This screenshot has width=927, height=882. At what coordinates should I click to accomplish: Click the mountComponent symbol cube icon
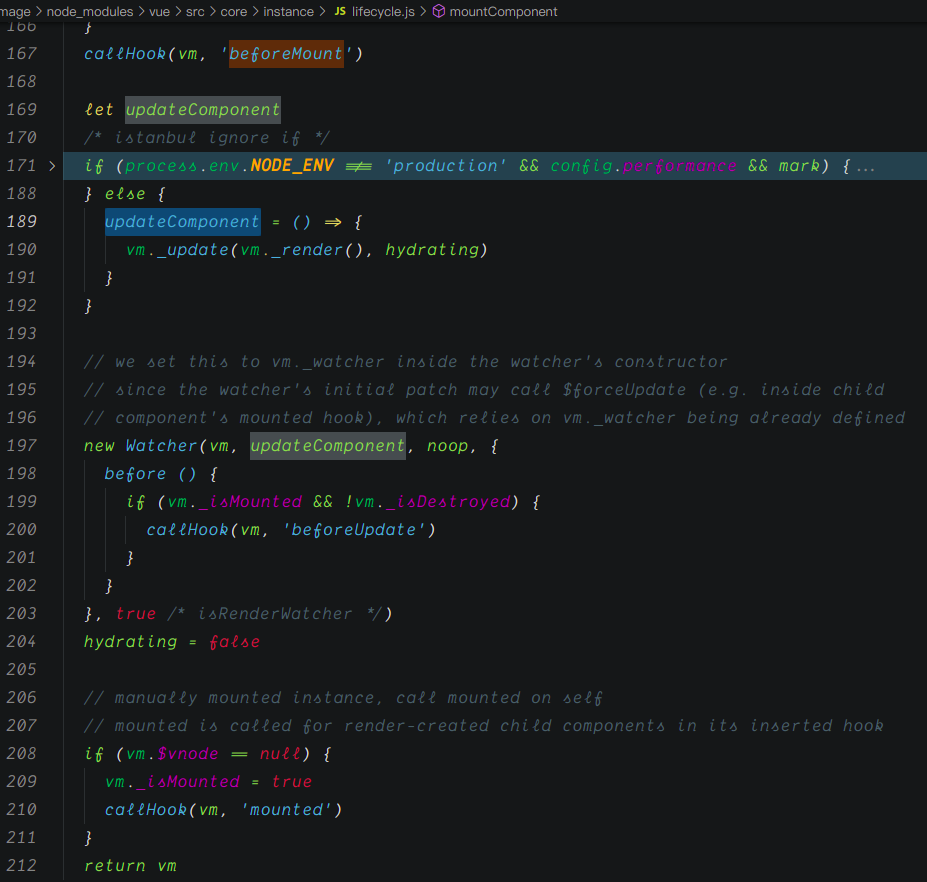pos(438,12)
